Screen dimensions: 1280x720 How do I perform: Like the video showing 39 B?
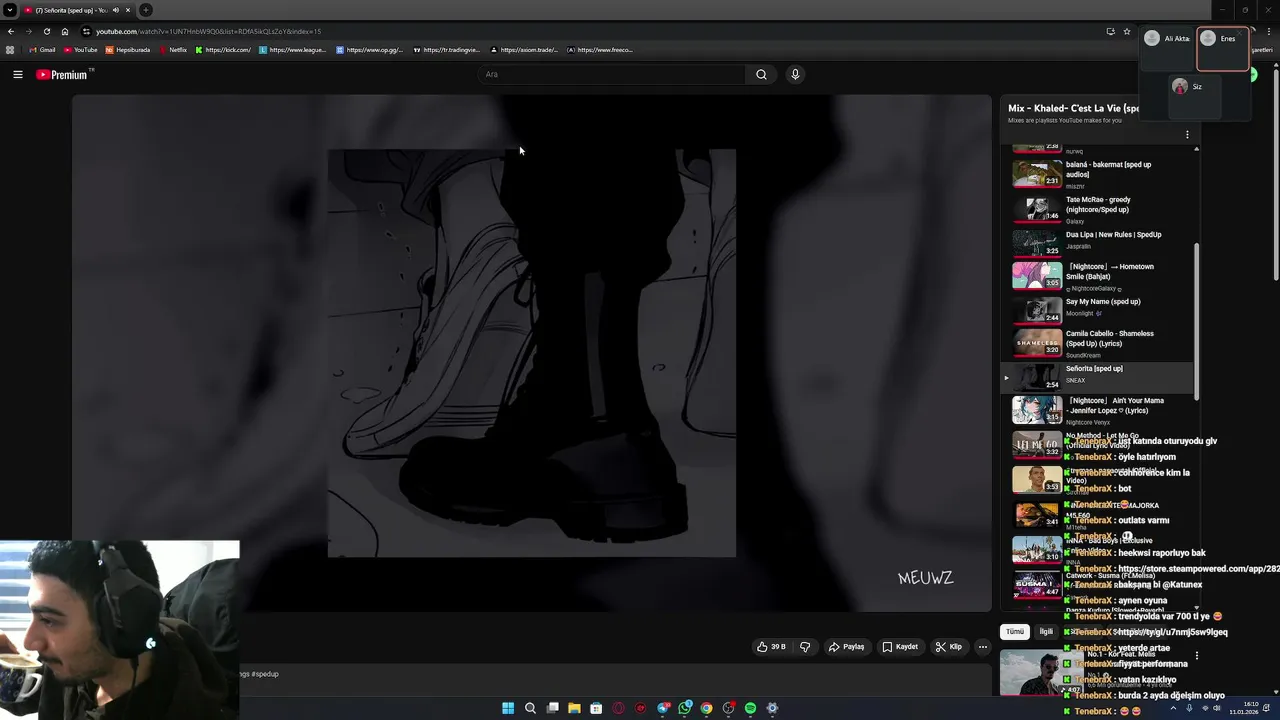(771, 647)
